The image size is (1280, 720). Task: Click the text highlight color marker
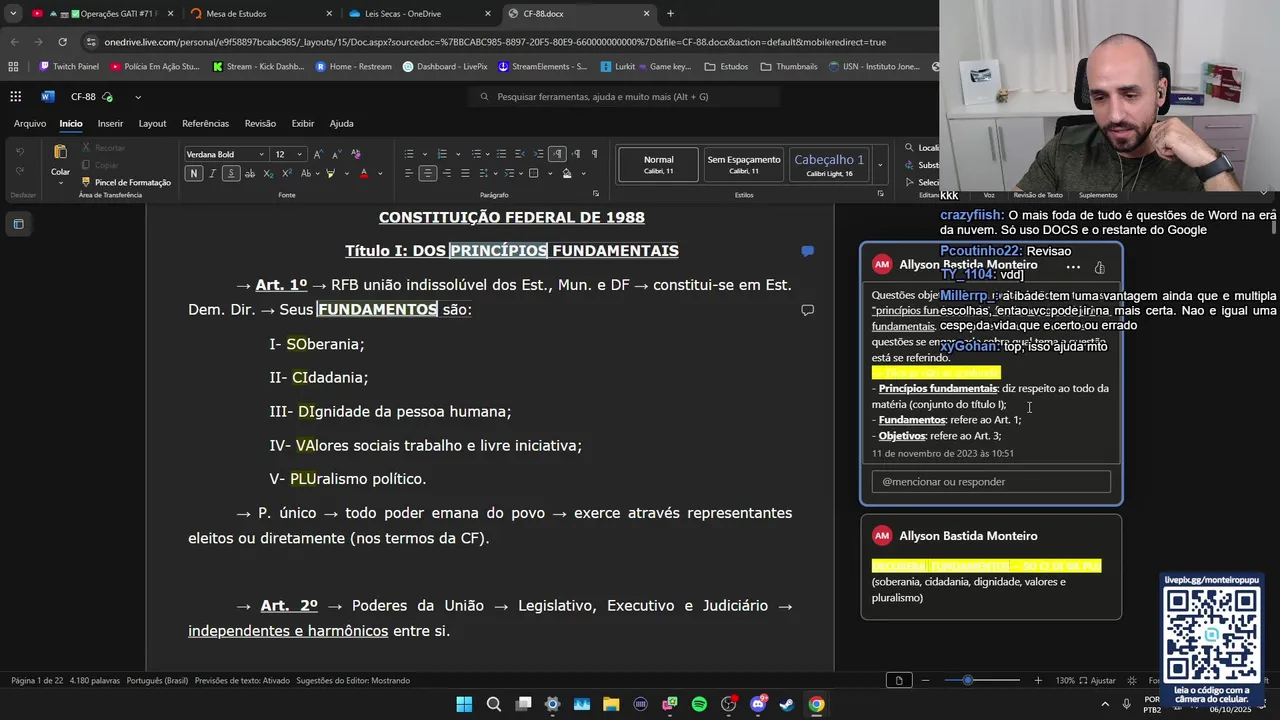tap(330, 173)
